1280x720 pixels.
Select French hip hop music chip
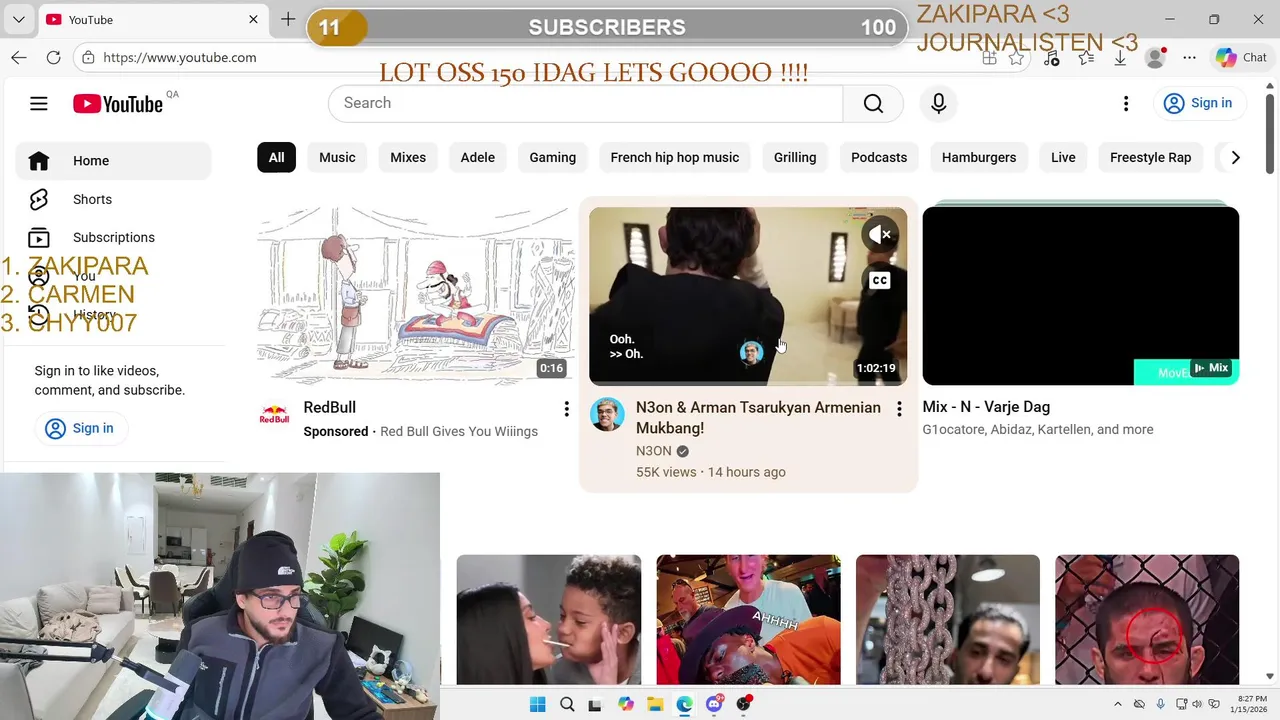tap(675, 157)
